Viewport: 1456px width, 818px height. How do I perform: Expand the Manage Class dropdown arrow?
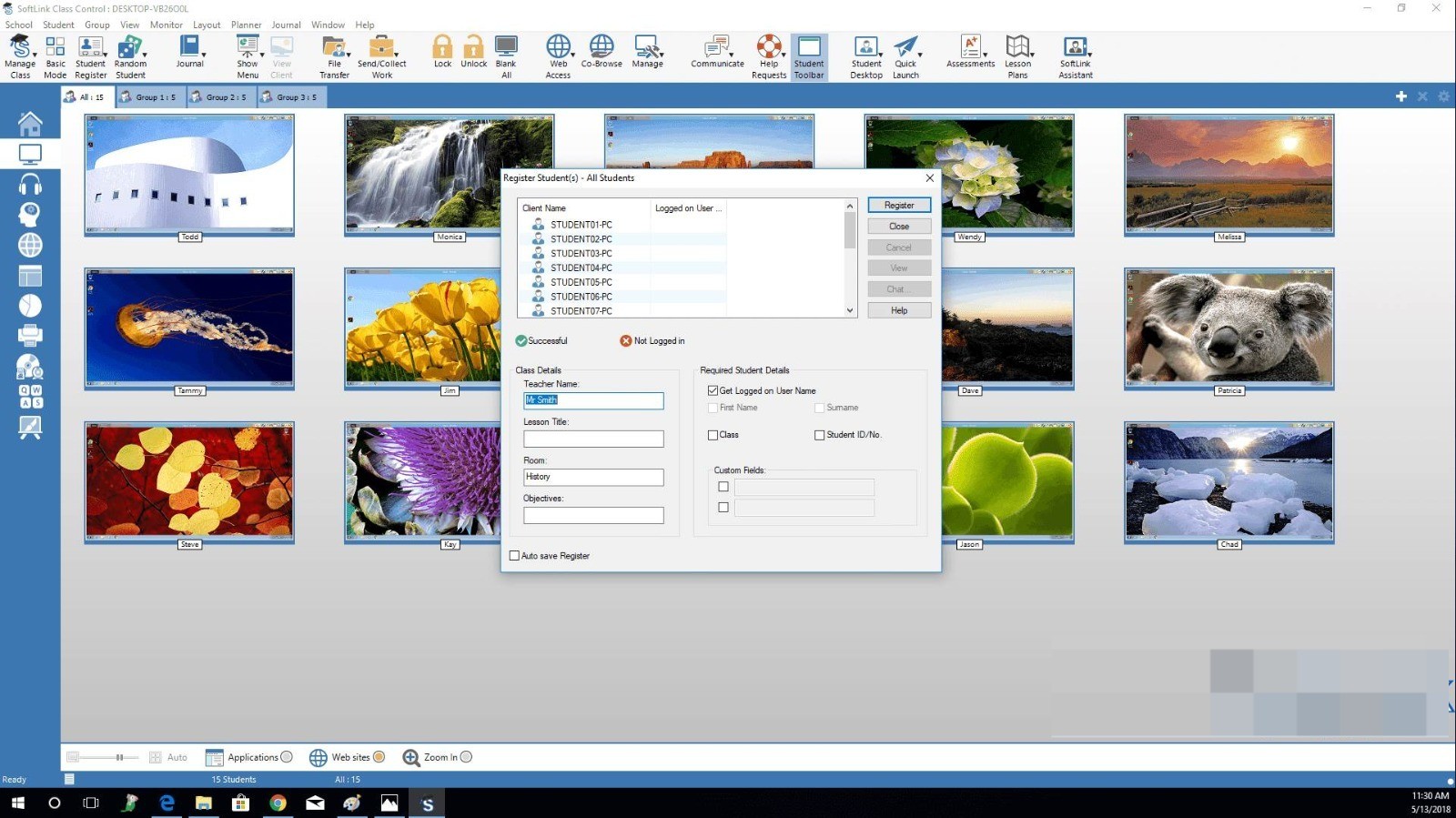click(35, 55)
